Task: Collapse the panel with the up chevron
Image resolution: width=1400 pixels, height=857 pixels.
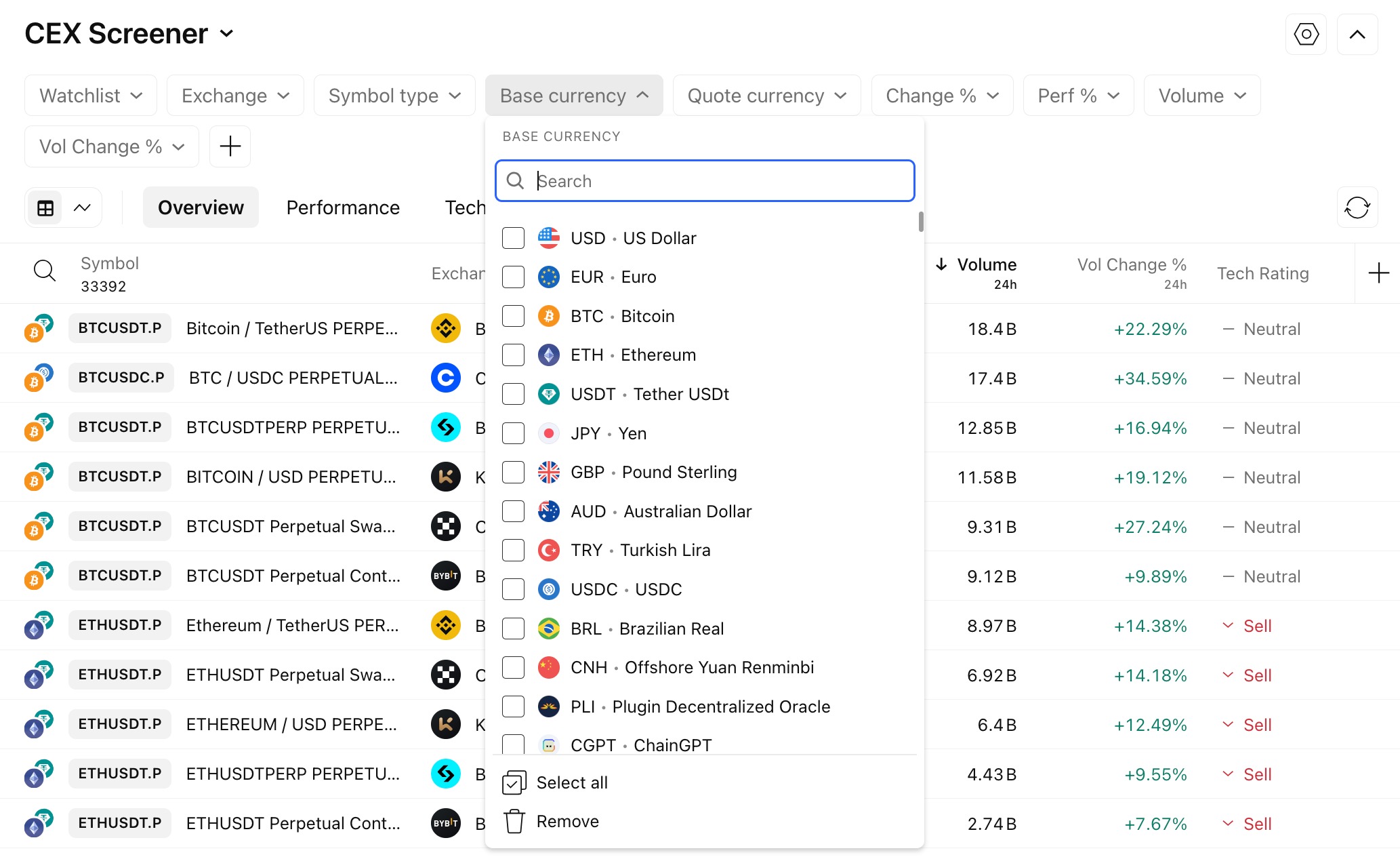Action: point(1357,34)
